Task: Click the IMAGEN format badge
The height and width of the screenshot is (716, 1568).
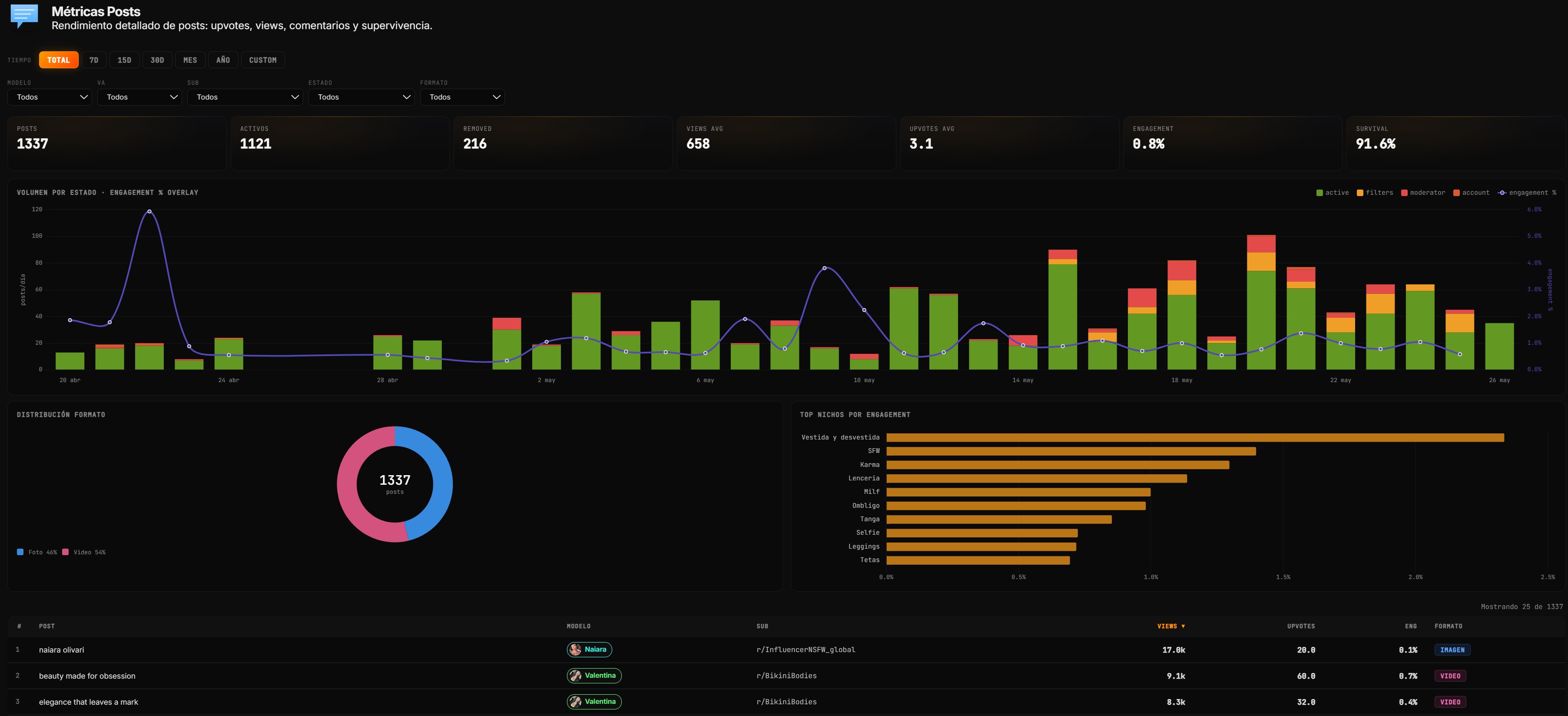Action: point(1452,649)
